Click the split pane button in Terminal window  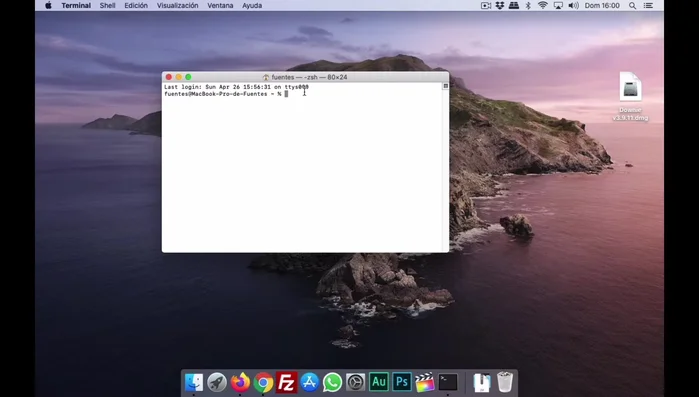[445, 86]
